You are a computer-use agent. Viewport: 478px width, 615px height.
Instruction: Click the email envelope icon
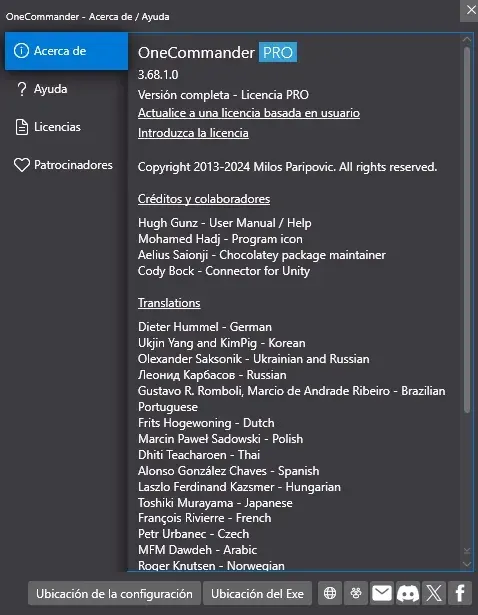pos(382,593)
